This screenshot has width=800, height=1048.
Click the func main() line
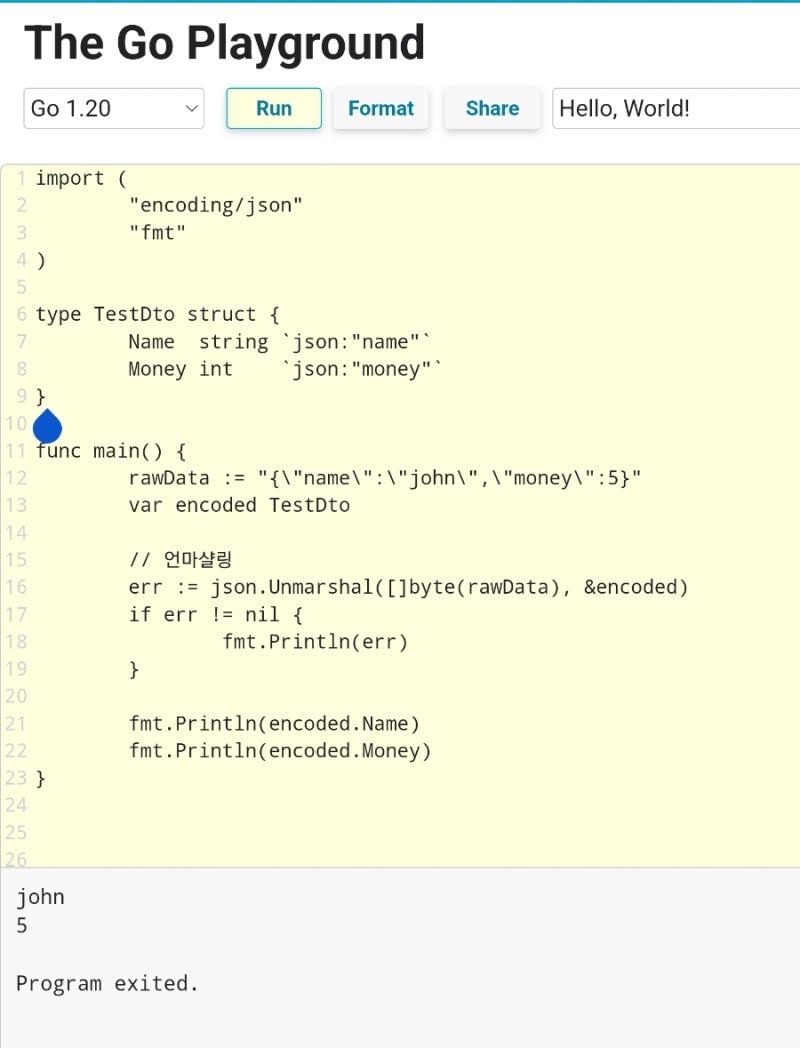[111, 451]
